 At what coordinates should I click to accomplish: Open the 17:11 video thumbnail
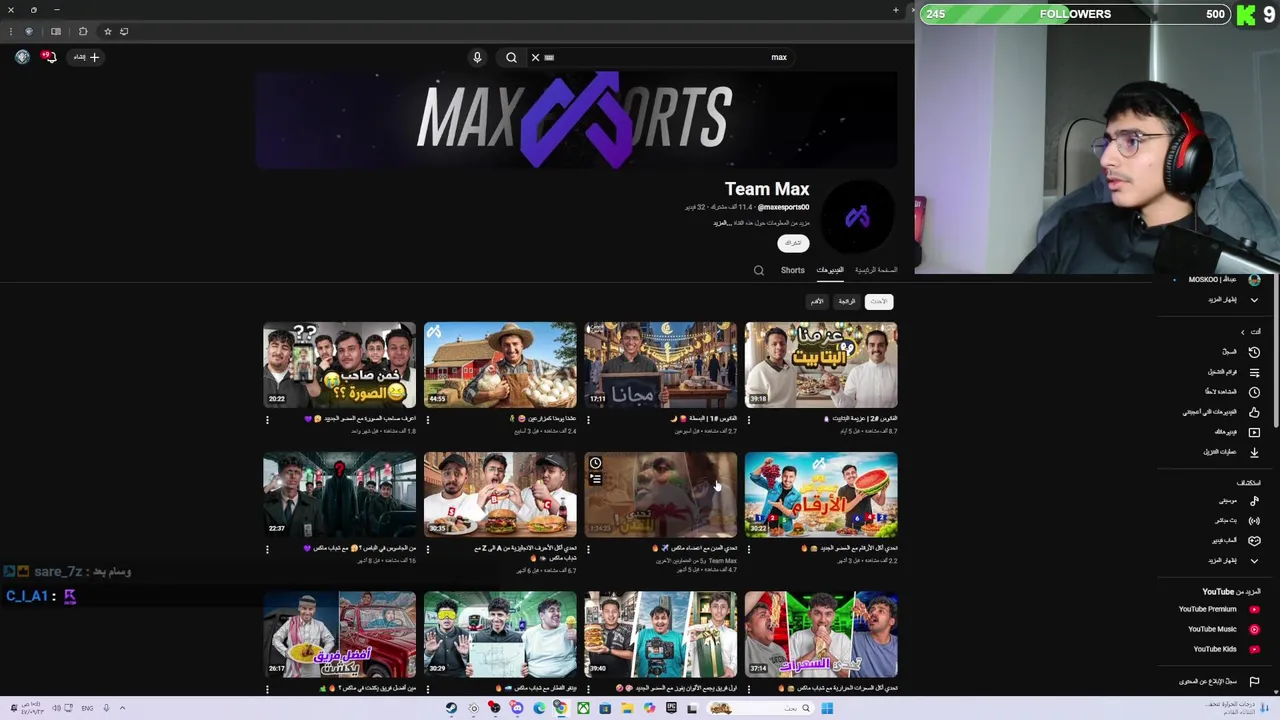point(660,365)
